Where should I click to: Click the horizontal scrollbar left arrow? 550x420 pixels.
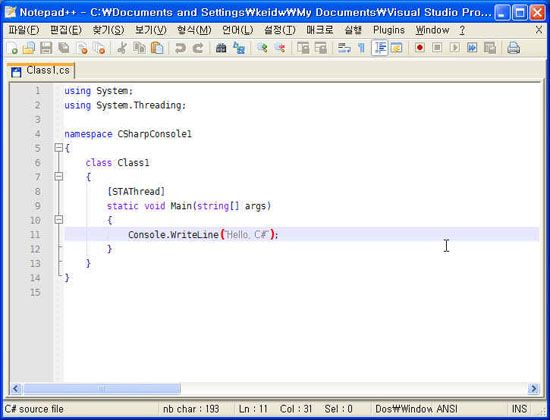[x=16, y=388]
